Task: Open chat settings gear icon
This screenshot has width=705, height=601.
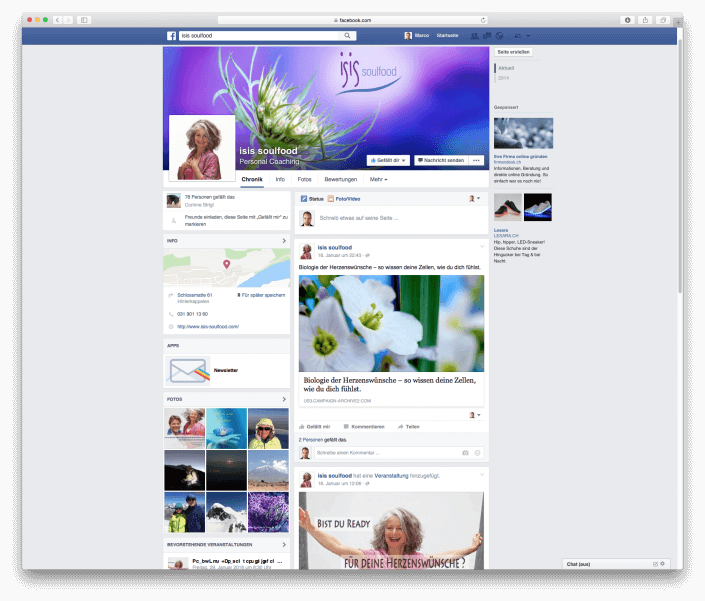Action: point(662,564)
